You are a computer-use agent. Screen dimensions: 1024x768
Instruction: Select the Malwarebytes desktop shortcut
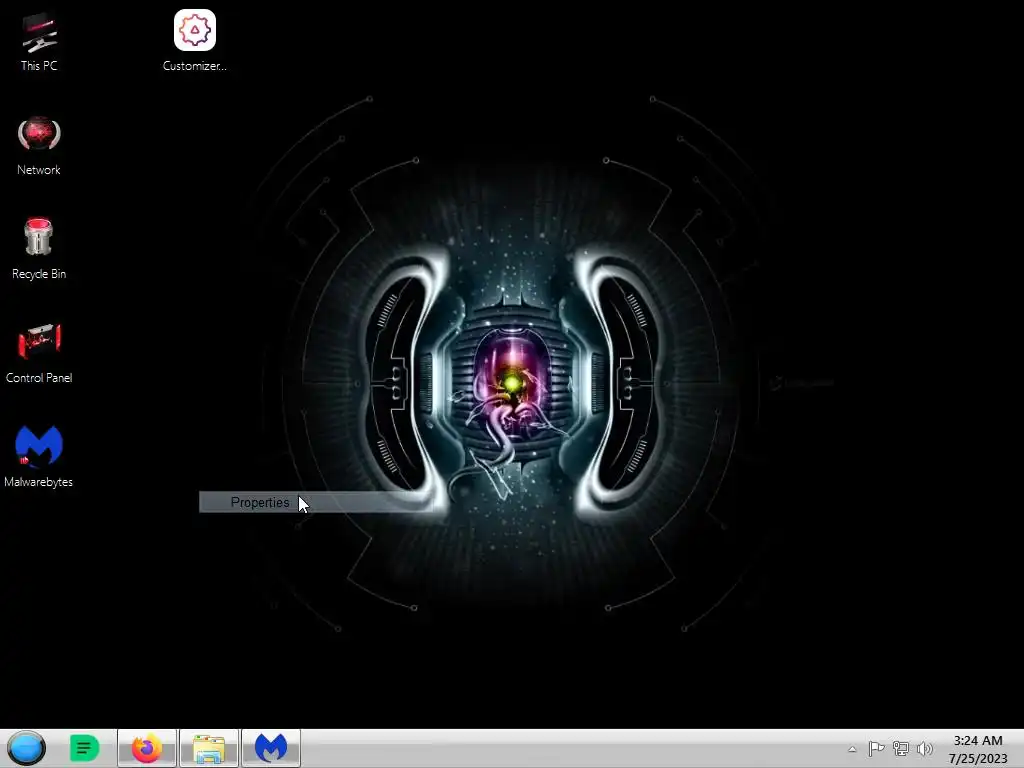coord(39,456)
